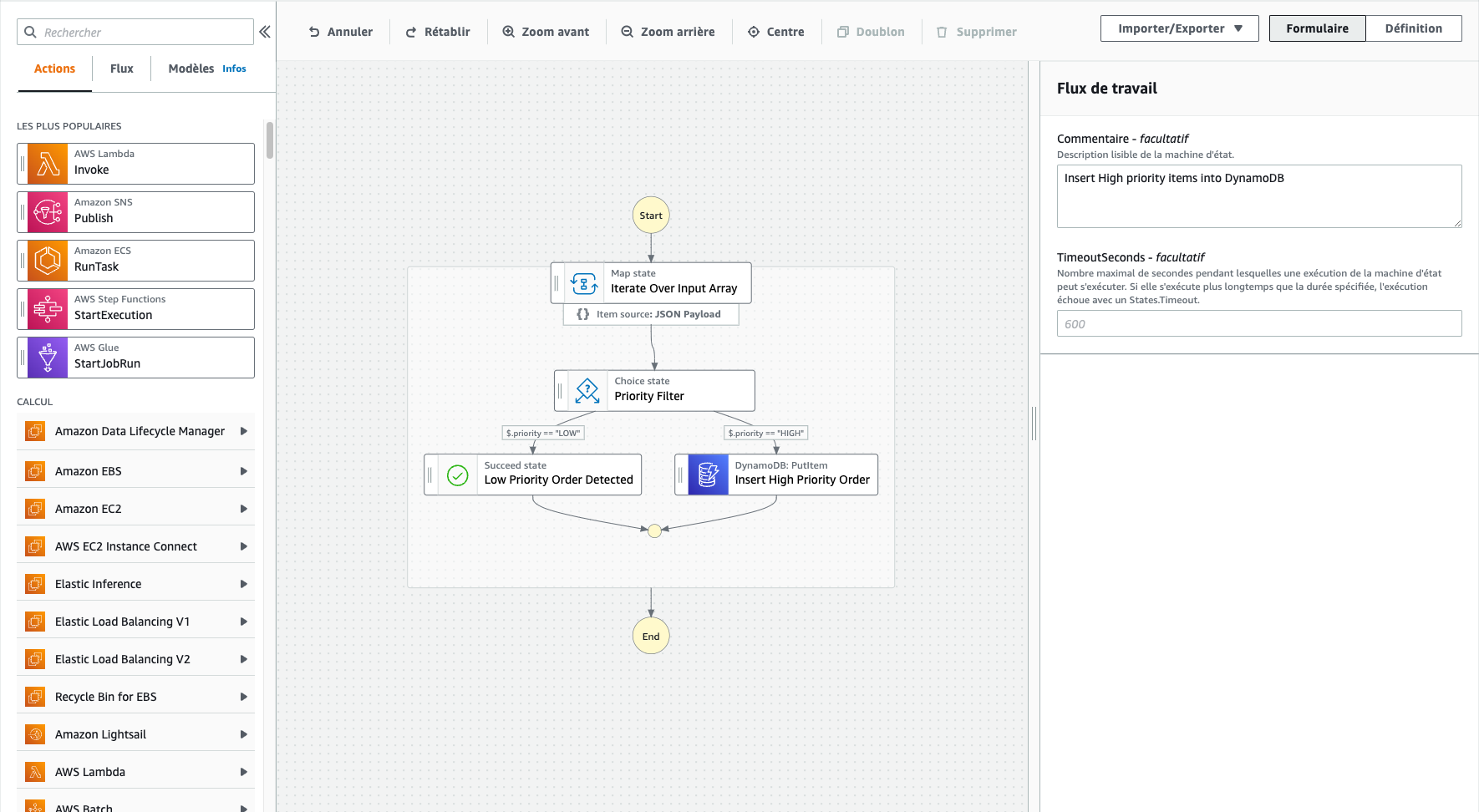
Task: Click the left panel scrollbar
Action: pos(270,140)
